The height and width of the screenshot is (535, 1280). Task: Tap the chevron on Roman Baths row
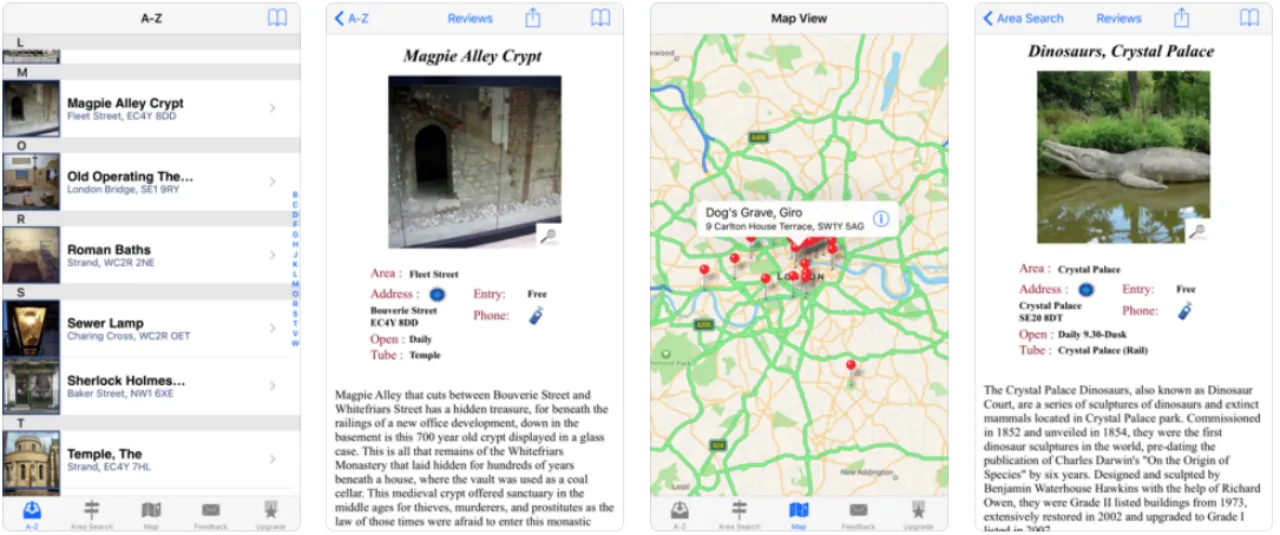(x=272, y=255)
